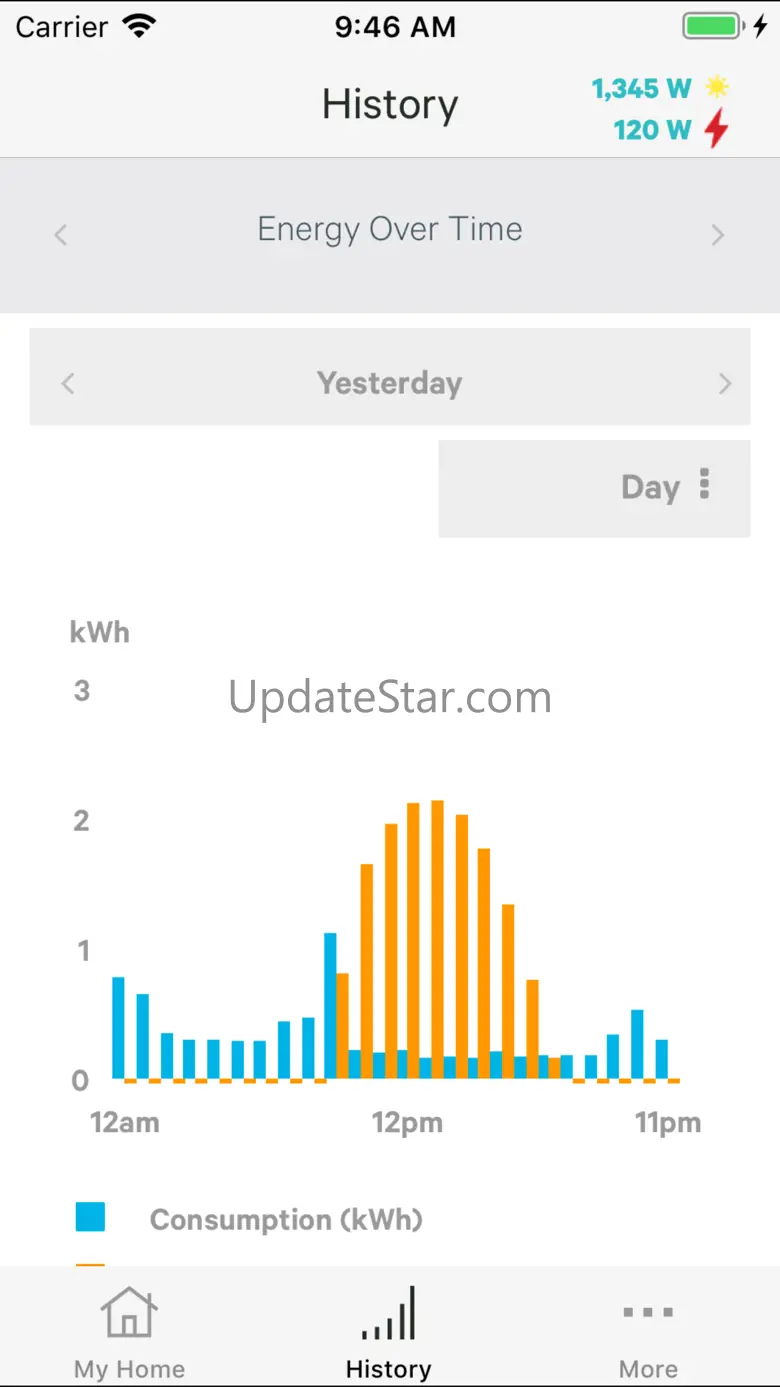Toggle the blue Consumption legend swatch
This screenshot has width=780, height=1387.
click(x=90, y=1217)
